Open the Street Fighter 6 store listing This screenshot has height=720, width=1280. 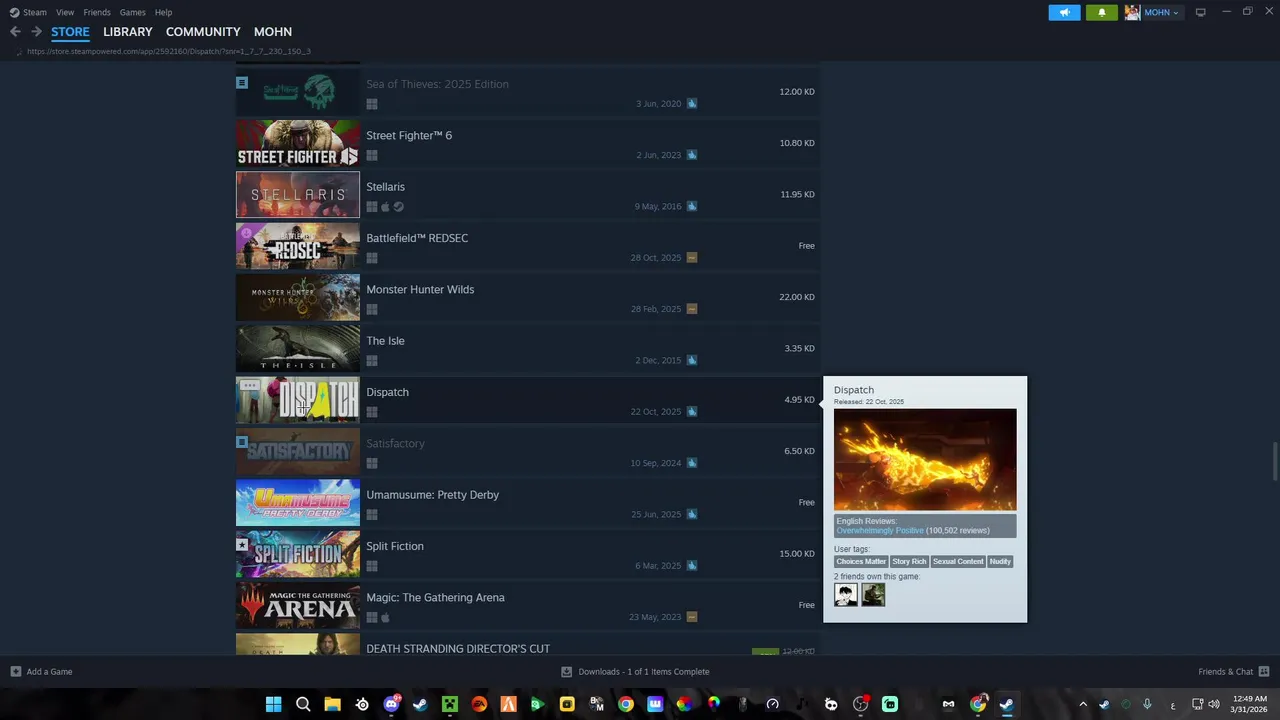tap(528, 143)
